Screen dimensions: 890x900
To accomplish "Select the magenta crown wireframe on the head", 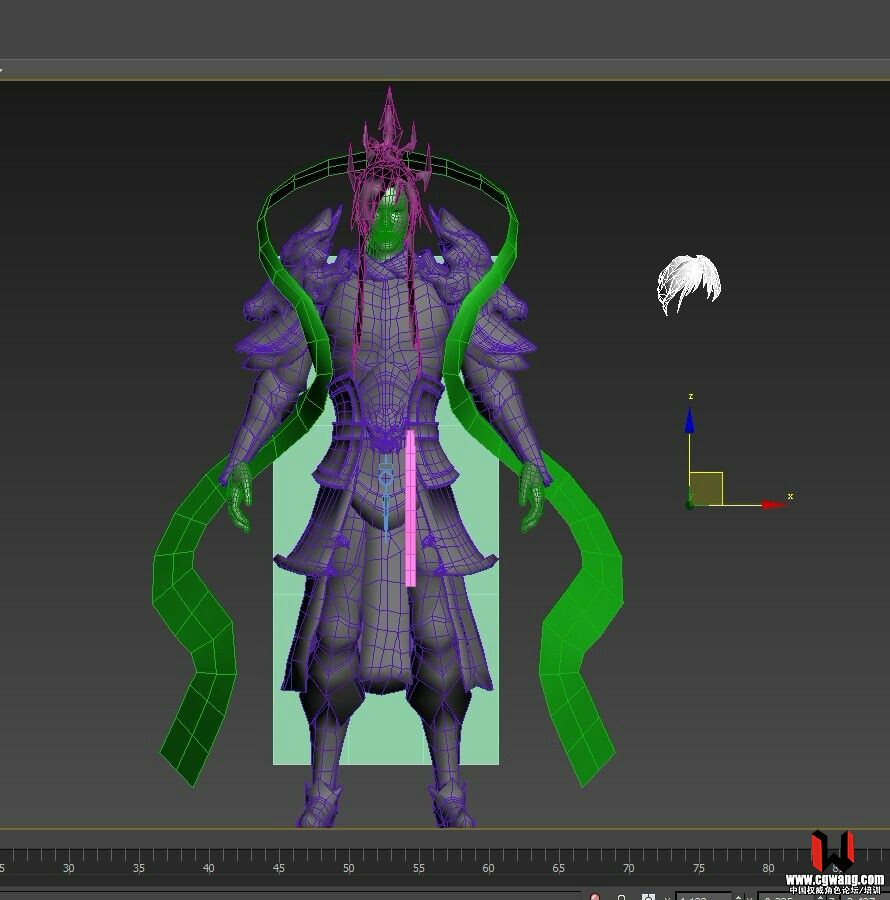I will coord(390,143).
